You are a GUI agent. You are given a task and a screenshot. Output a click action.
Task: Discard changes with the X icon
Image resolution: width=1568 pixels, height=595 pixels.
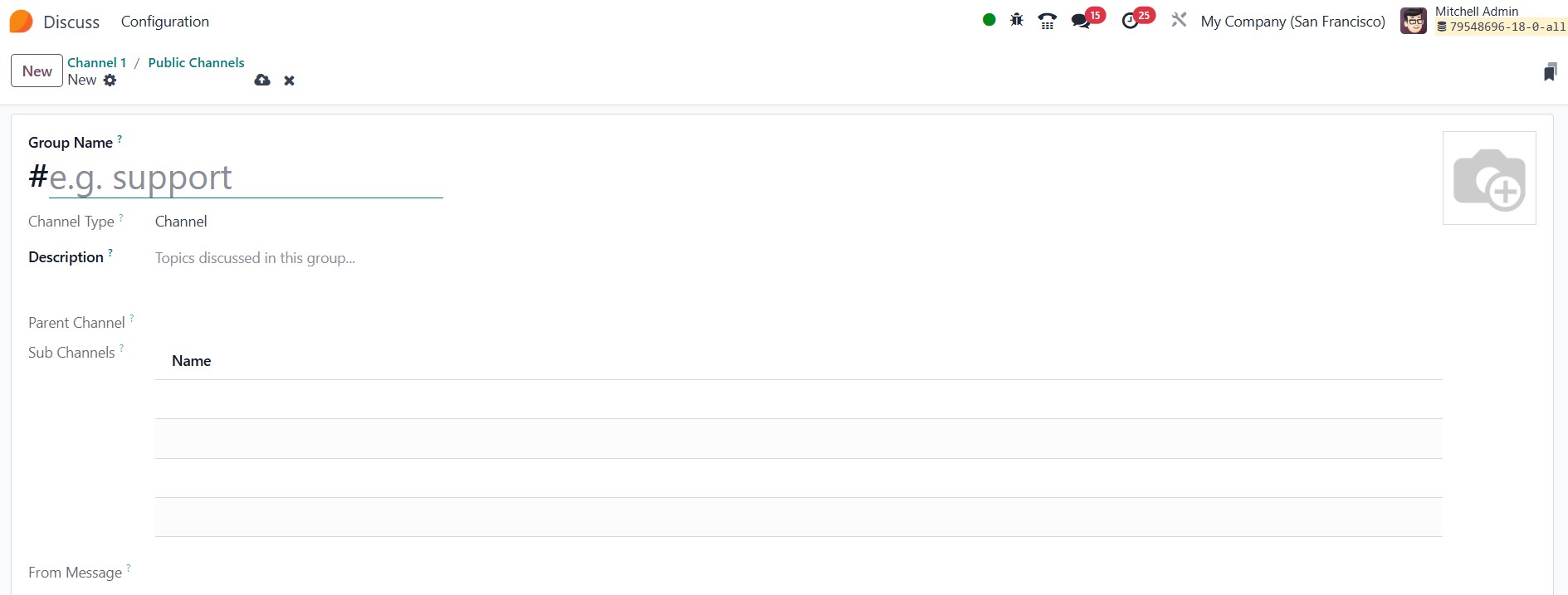coord(289,80)
